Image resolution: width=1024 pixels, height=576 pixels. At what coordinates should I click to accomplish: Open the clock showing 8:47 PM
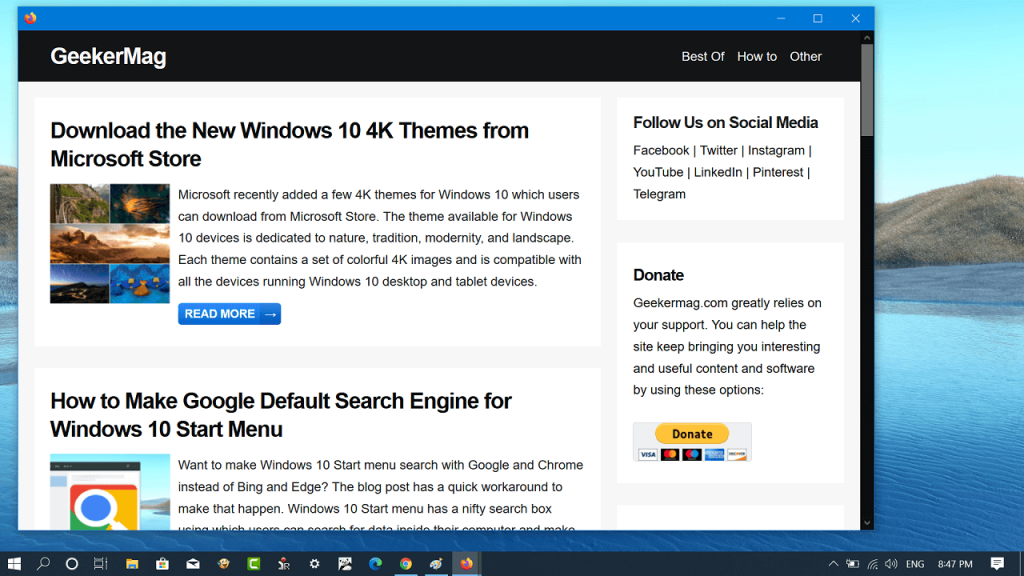click(x=955, y=564)
